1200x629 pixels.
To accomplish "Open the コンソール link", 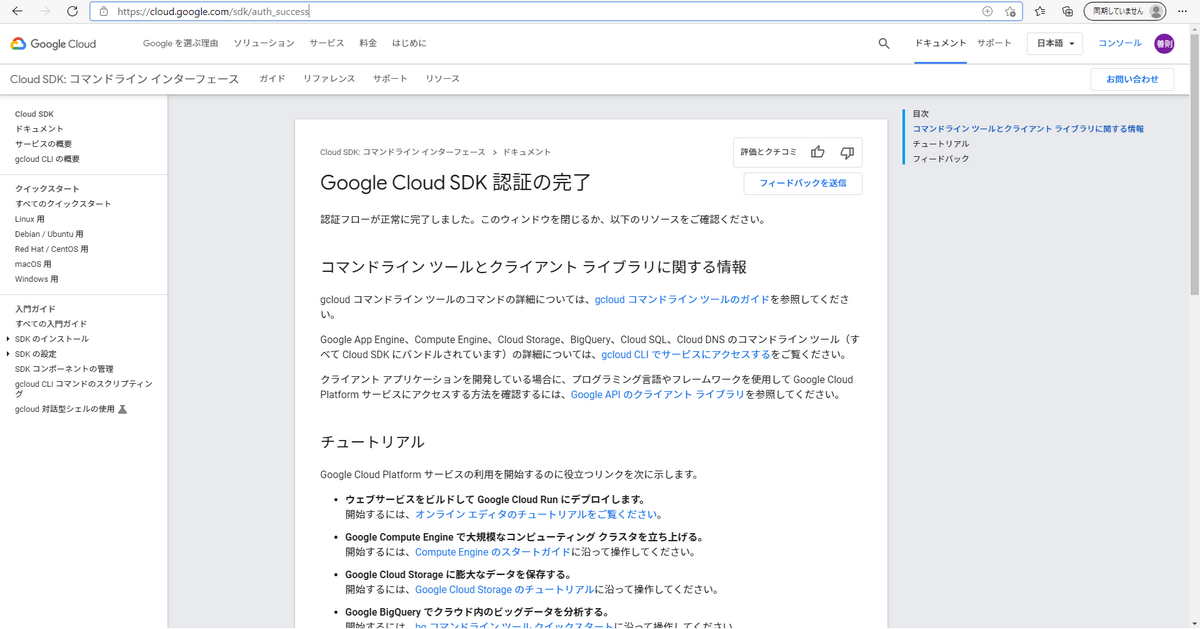I will (1120, 44).
